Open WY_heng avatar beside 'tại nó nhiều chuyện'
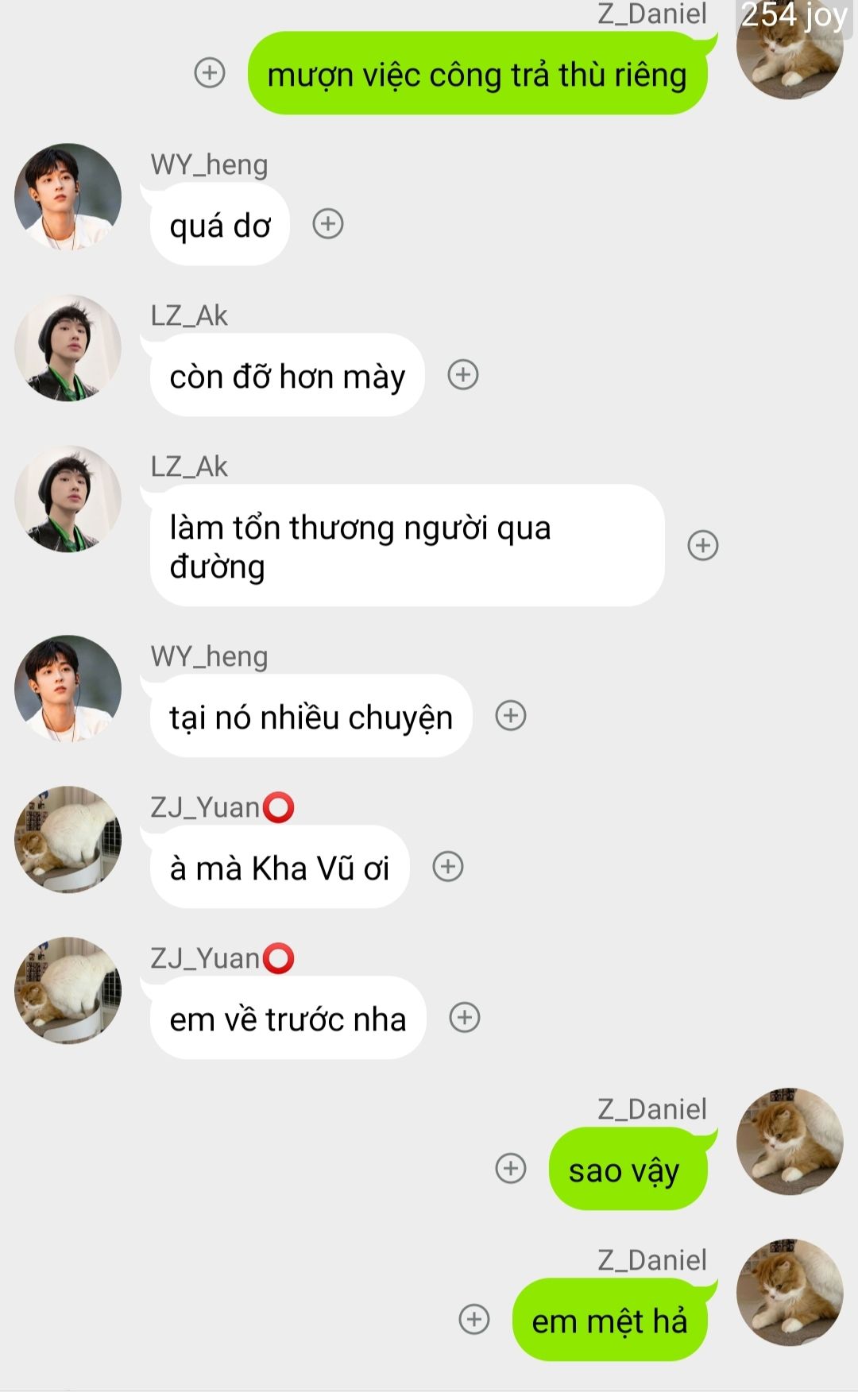This screenshot has width=858, height=1400. (68, 688)
